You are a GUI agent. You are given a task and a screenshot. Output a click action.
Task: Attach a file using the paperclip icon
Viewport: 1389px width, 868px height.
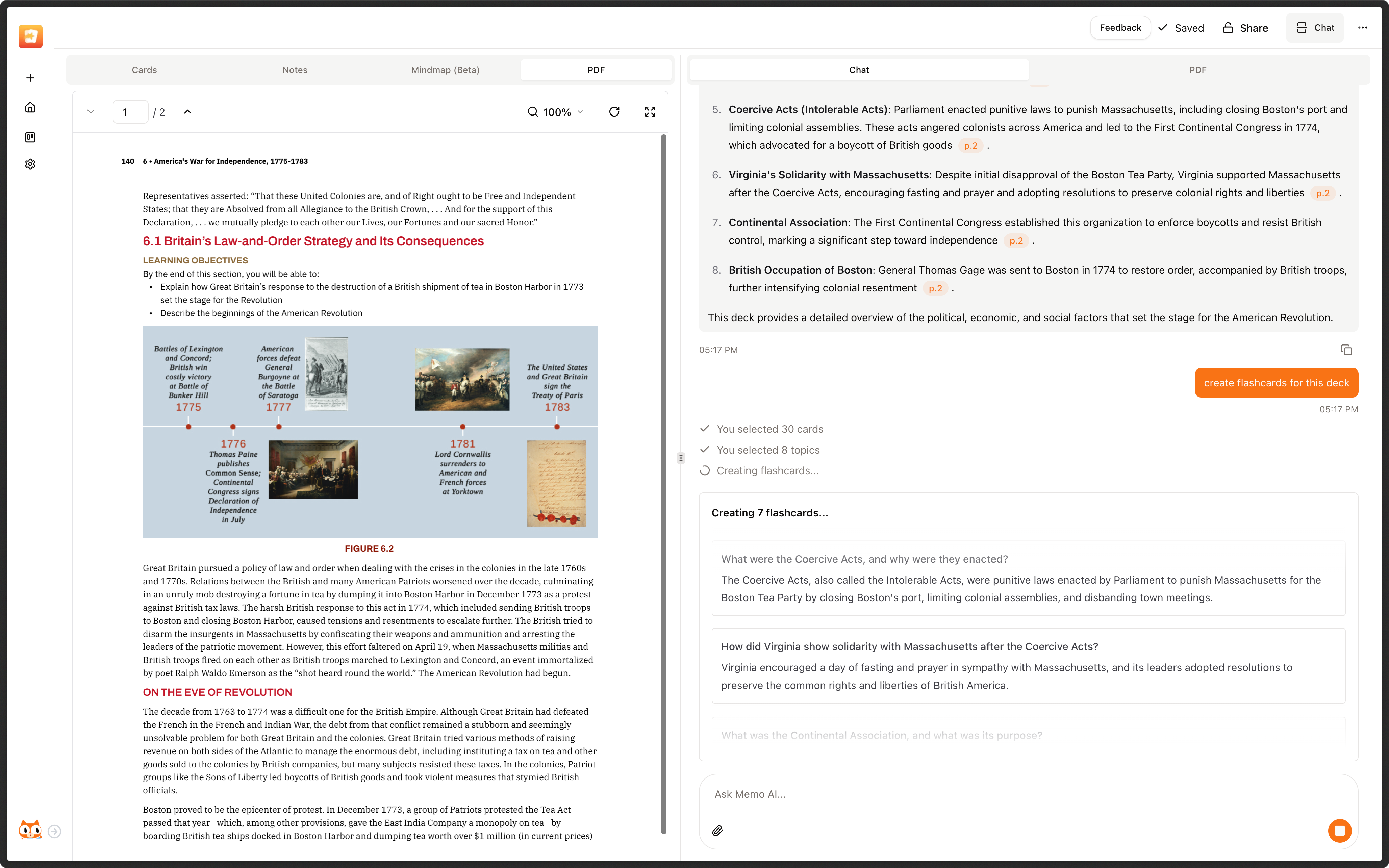[717, 831]
